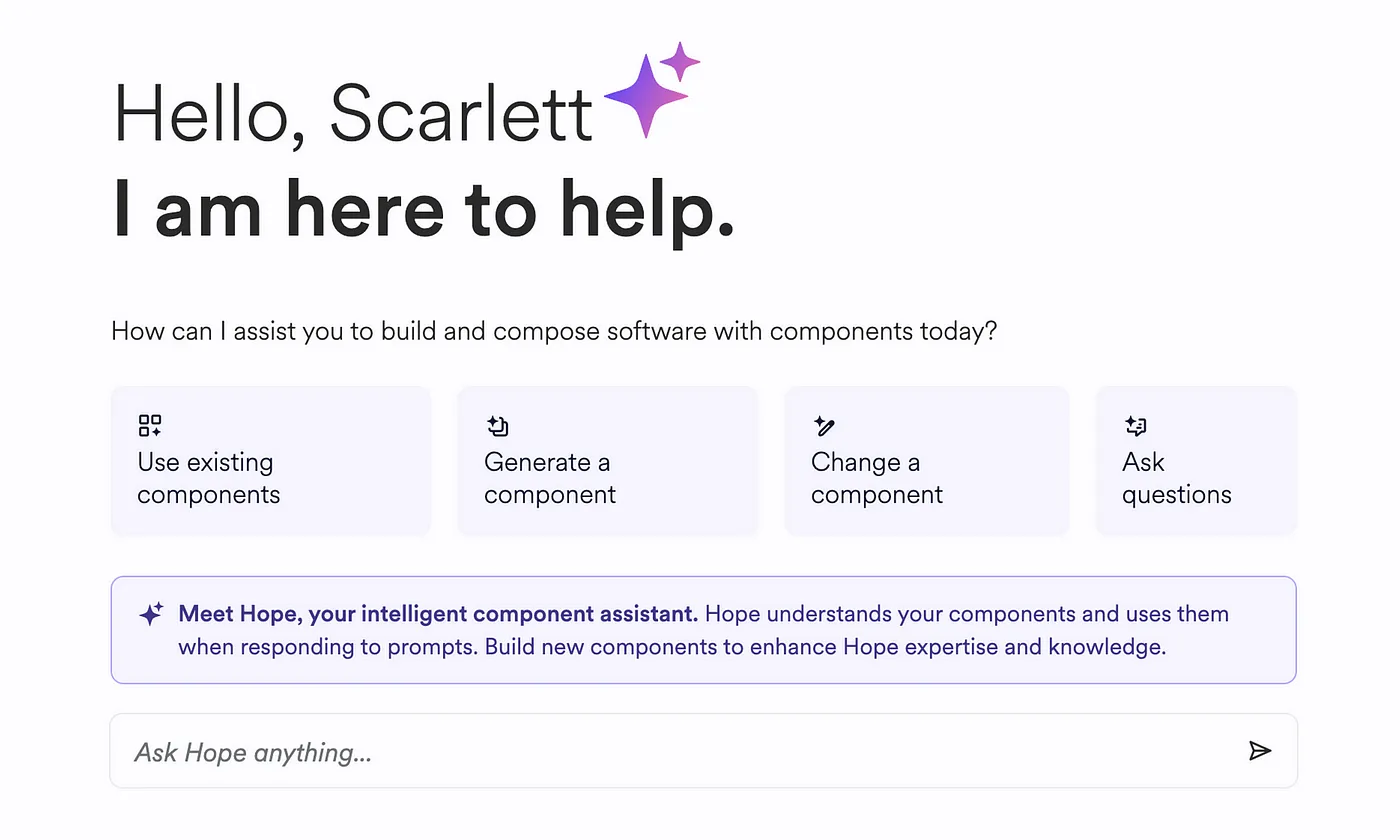The image size is (1400, 840).
Task: Focus the "Ask Hope anything..." input field
Action: coord(680,751)
